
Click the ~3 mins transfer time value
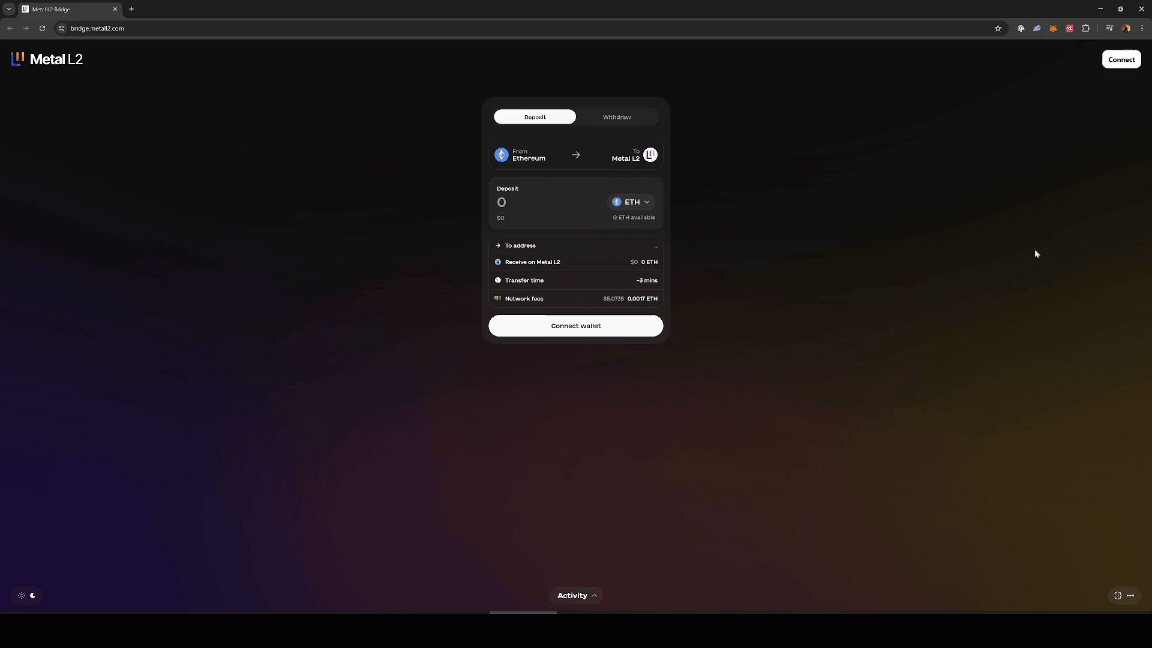(x=647, y=281)
